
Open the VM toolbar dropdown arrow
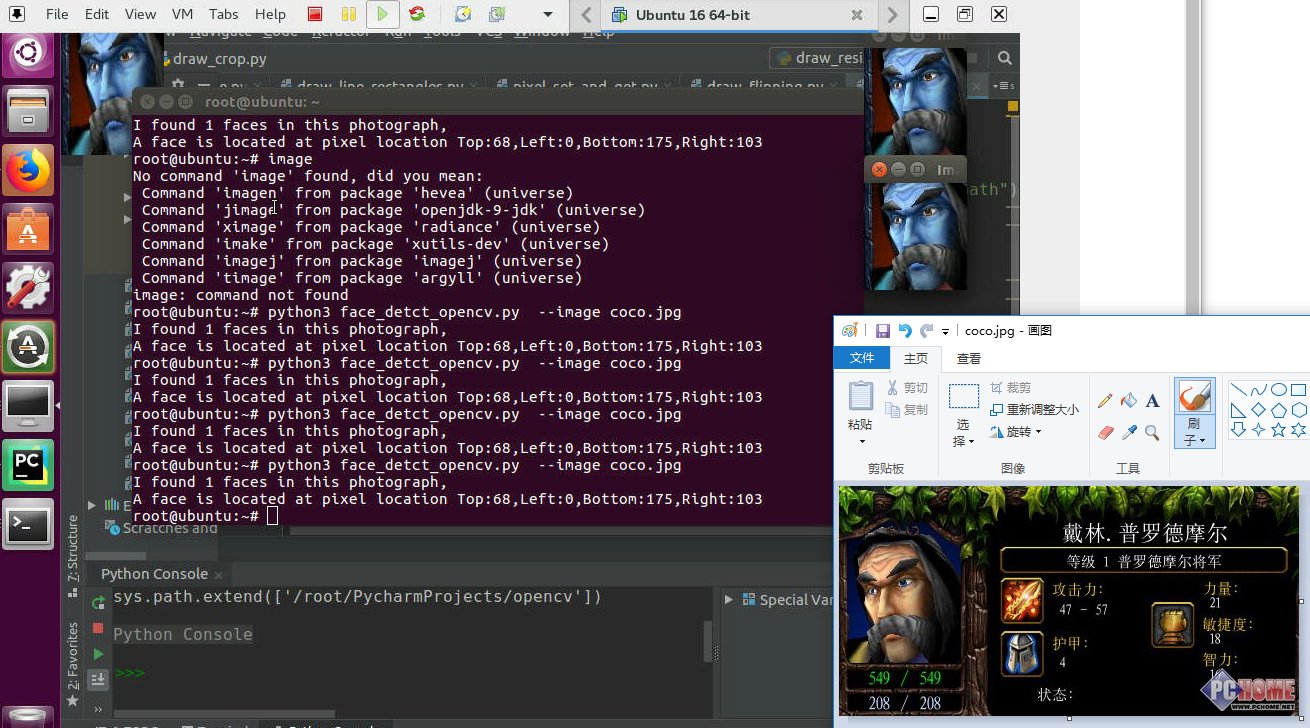point(547,14)
